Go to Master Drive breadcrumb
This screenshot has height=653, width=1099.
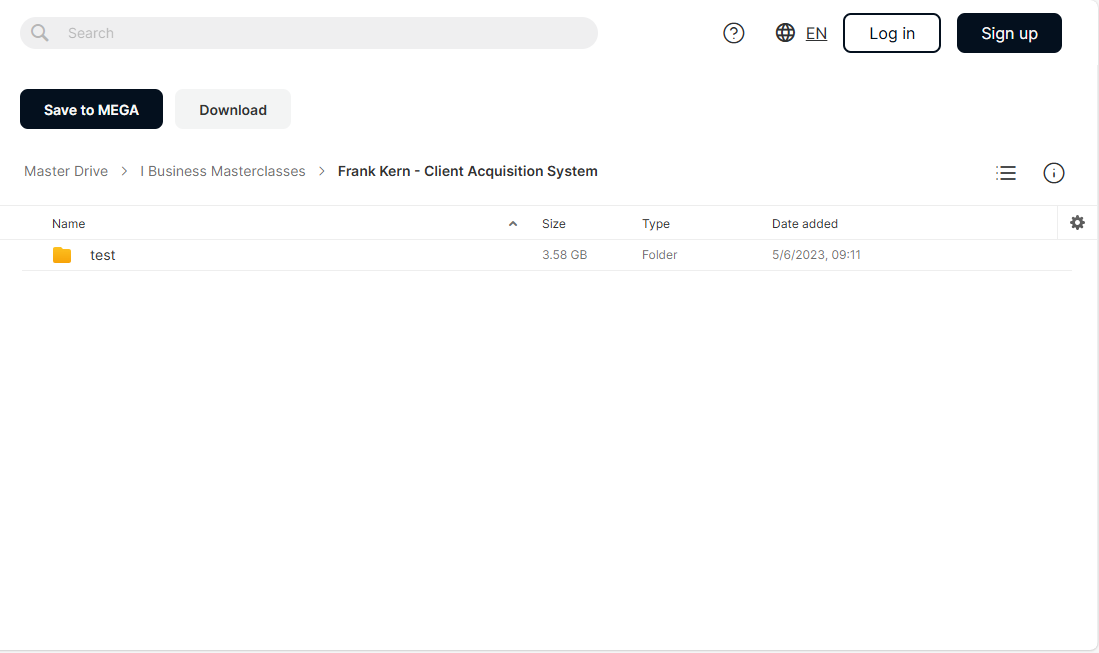(66, 171)
